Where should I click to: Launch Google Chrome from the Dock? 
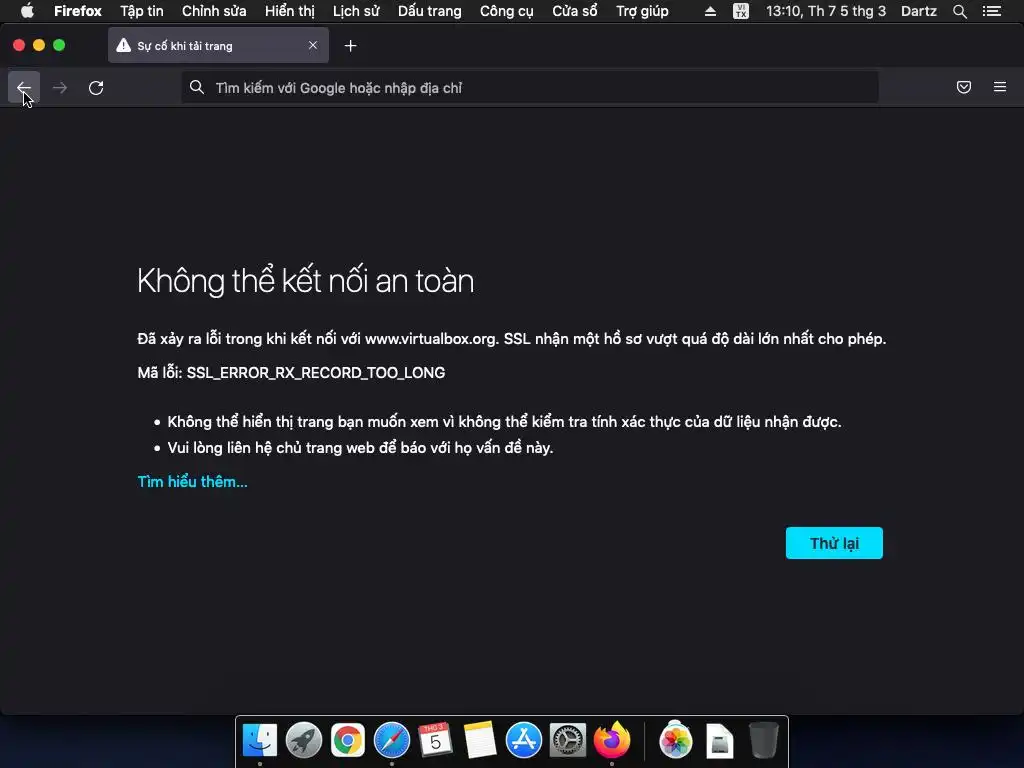click(x=347, y=741)
